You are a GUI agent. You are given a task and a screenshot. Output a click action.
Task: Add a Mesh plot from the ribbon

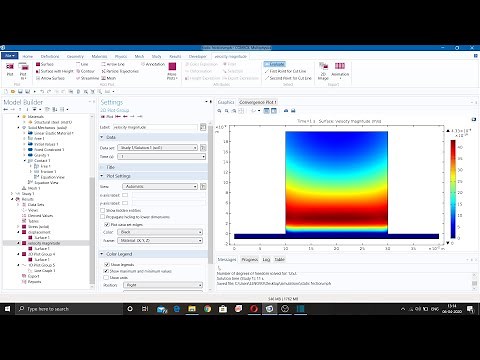[x=109, y=78]
